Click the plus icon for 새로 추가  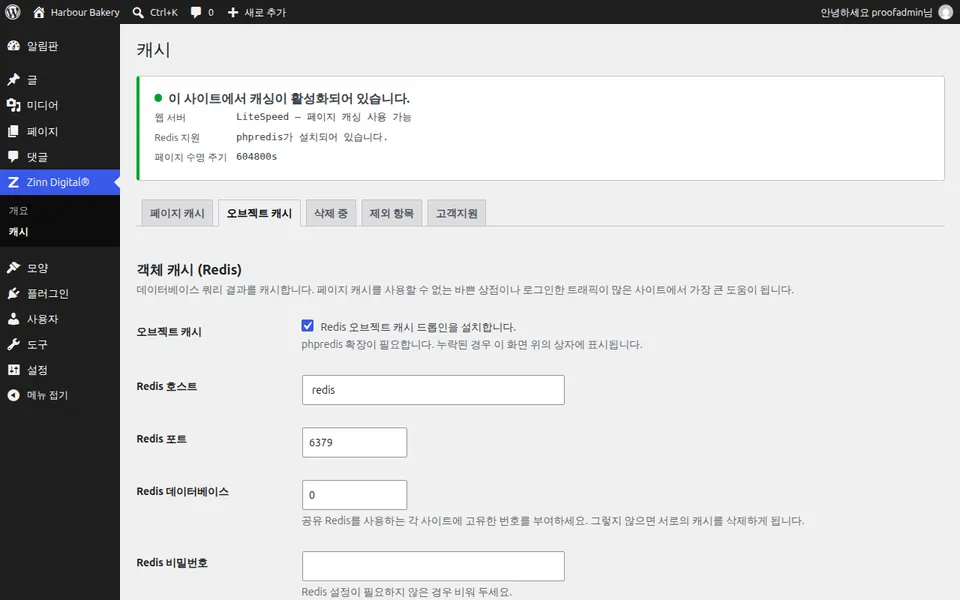233,12
